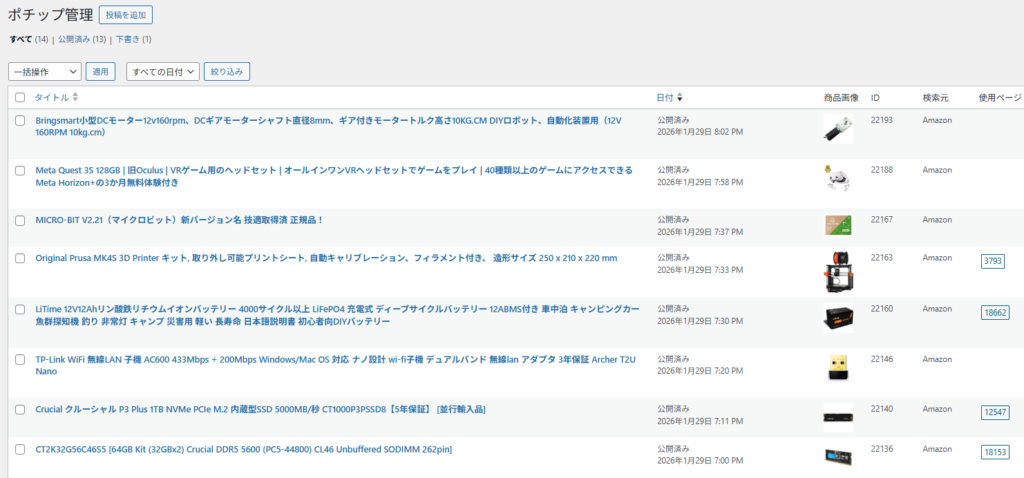This screenshot has height=478, width=1024.
Task: Open the MICRO-BIT V2.21 product thumbnail
Action: coord(837,224)
